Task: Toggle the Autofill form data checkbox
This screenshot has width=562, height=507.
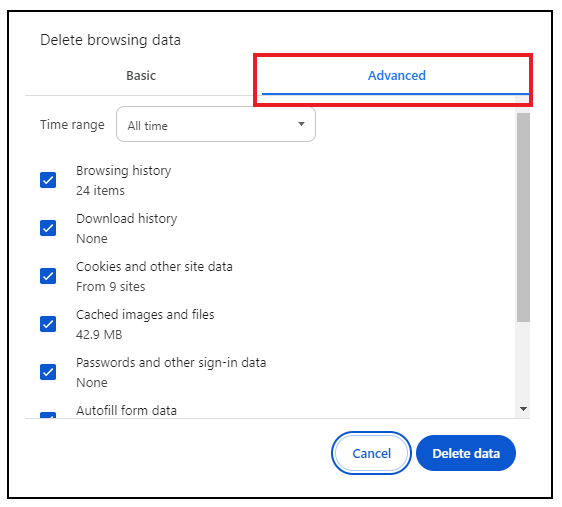Action: point(48,415)
